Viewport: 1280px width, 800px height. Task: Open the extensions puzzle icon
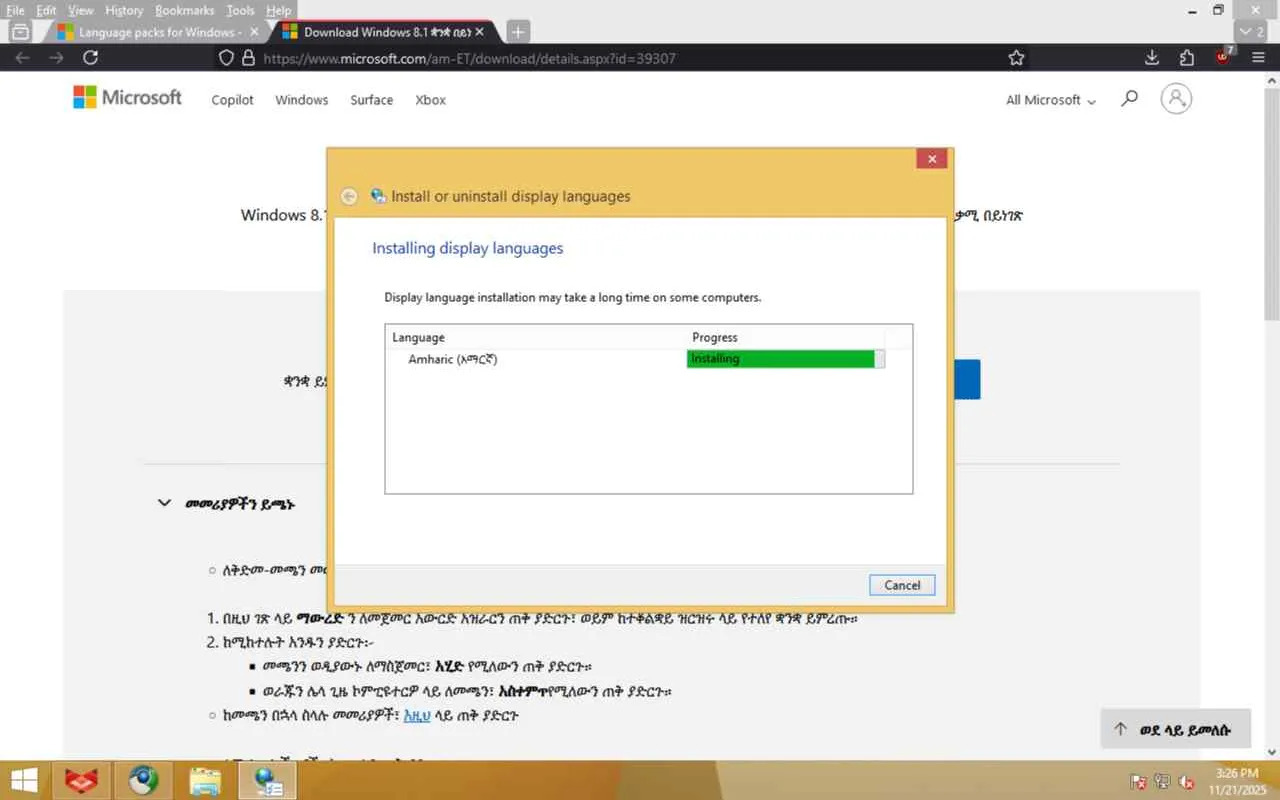click(1187, 58)
